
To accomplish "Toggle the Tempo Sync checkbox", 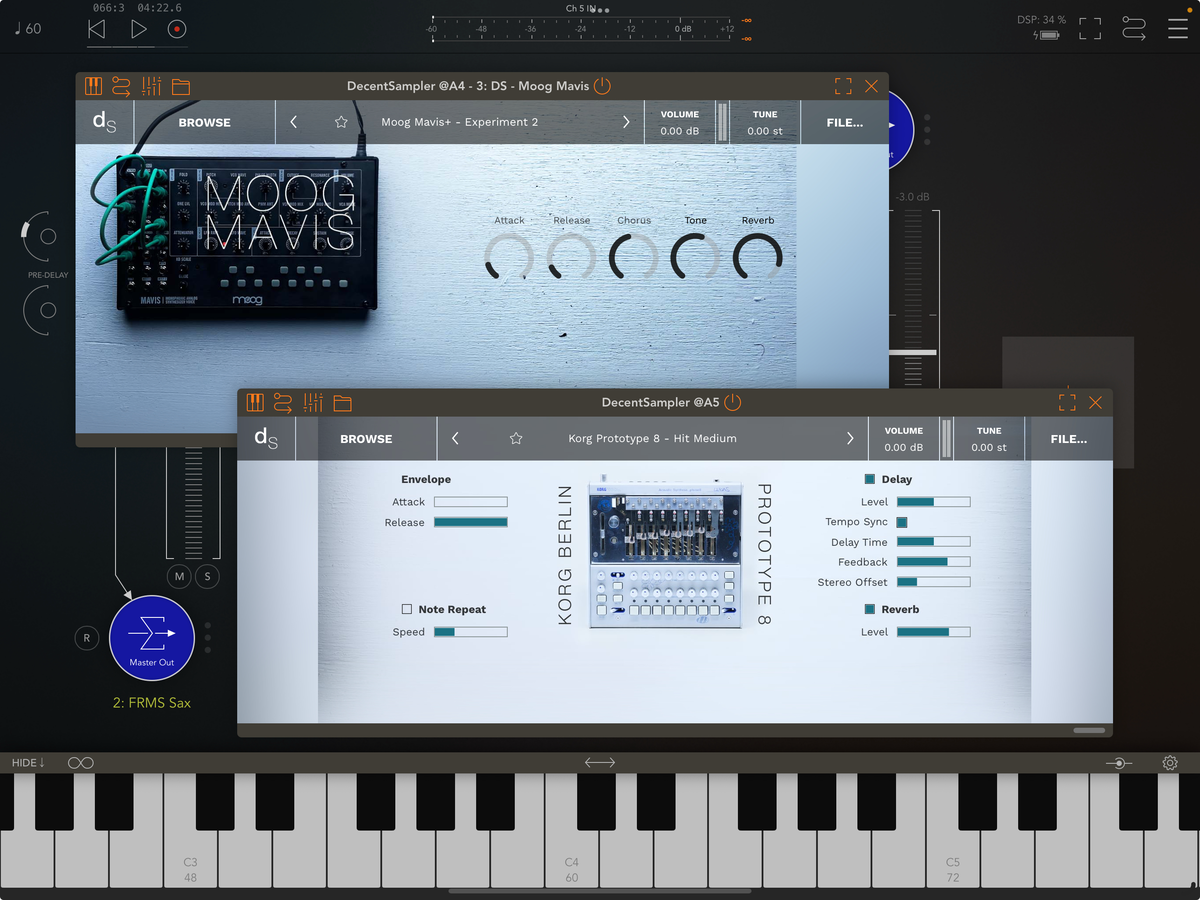I will point(902,522).
